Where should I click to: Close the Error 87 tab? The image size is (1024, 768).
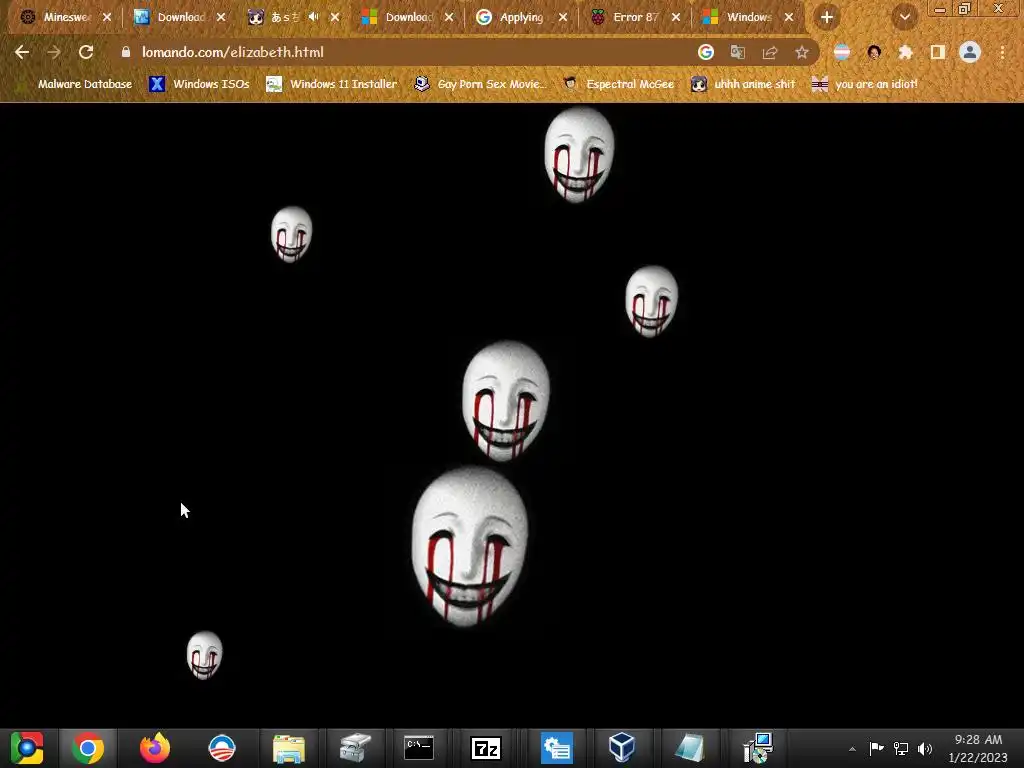click(x=676, y=17)
